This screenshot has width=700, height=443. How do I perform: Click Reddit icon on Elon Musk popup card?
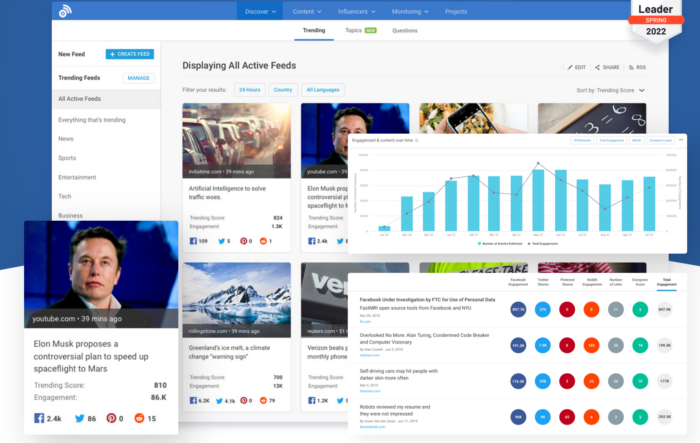point(140,417)
